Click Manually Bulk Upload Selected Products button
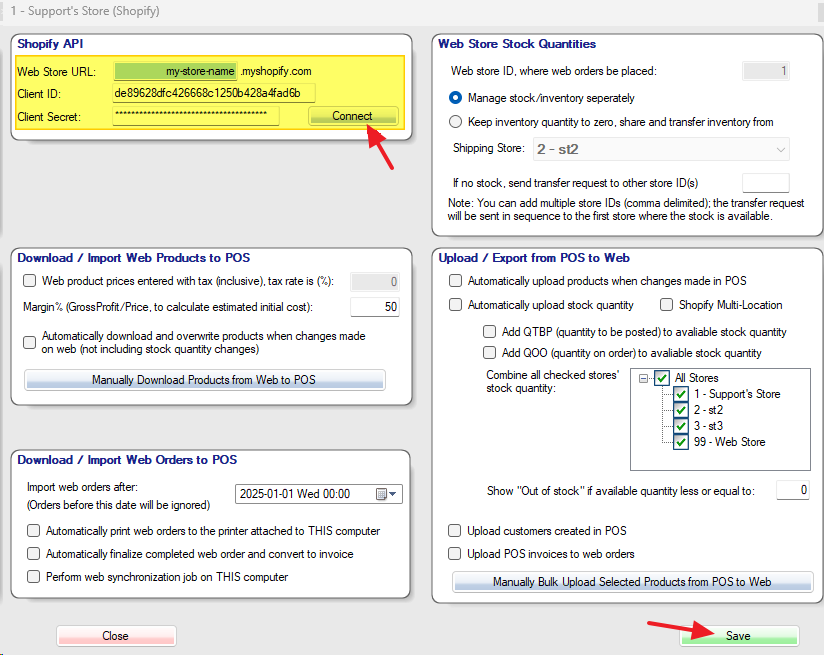Screen dimensions: 824x655 point(632,582)
